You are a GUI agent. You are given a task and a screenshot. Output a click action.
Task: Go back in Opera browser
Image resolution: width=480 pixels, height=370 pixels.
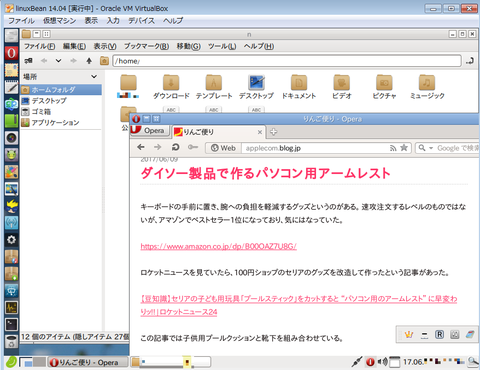[x=141, y=147]
